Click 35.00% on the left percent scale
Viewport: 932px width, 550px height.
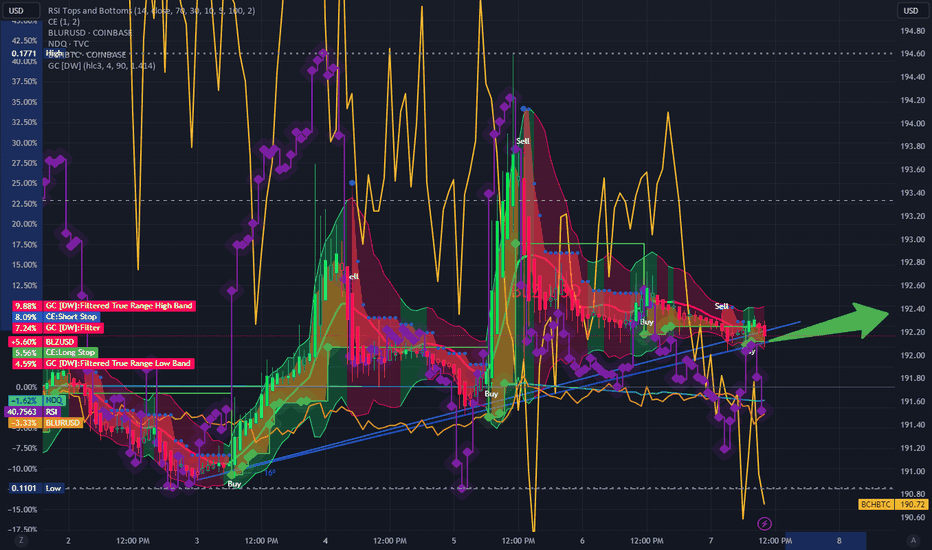24,102
